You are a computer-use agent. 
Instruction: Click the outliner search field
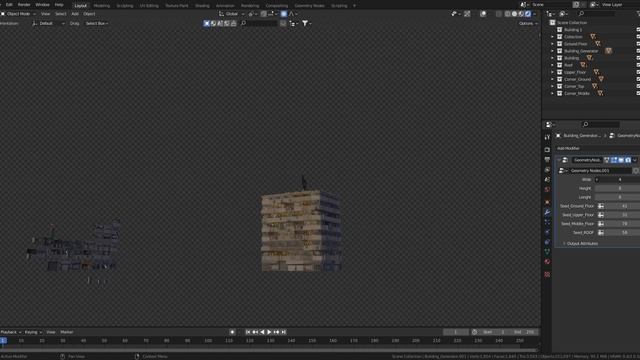tap(597, 14)
